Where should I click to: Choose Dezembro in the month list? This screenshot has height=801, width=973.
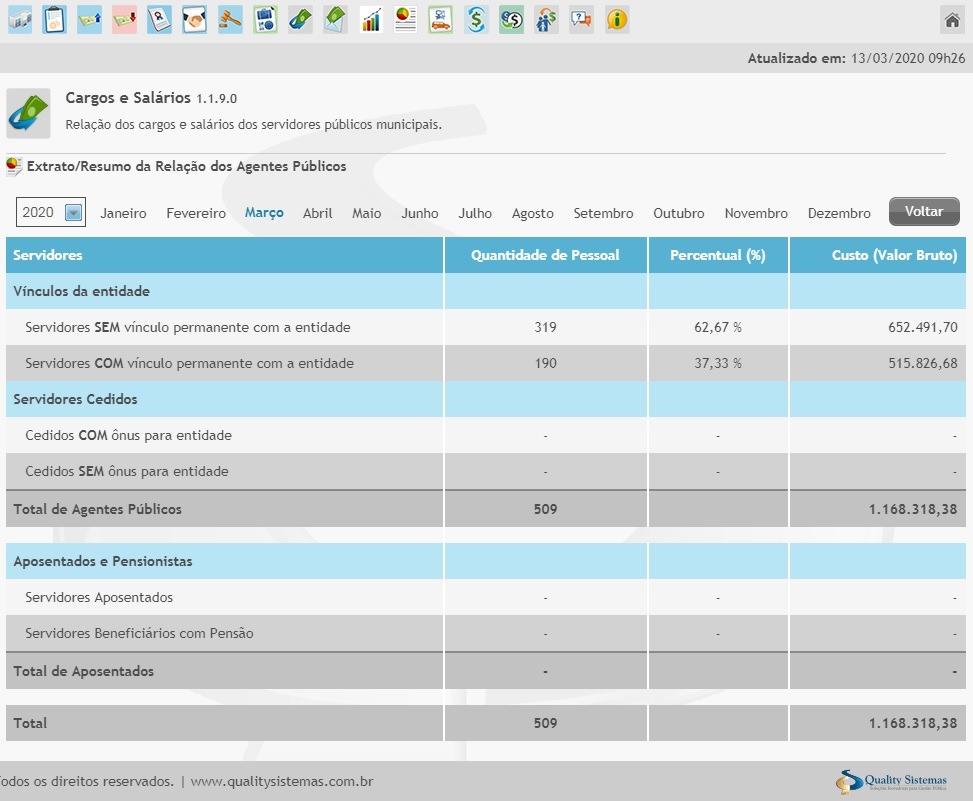click(x=839, y=213)
